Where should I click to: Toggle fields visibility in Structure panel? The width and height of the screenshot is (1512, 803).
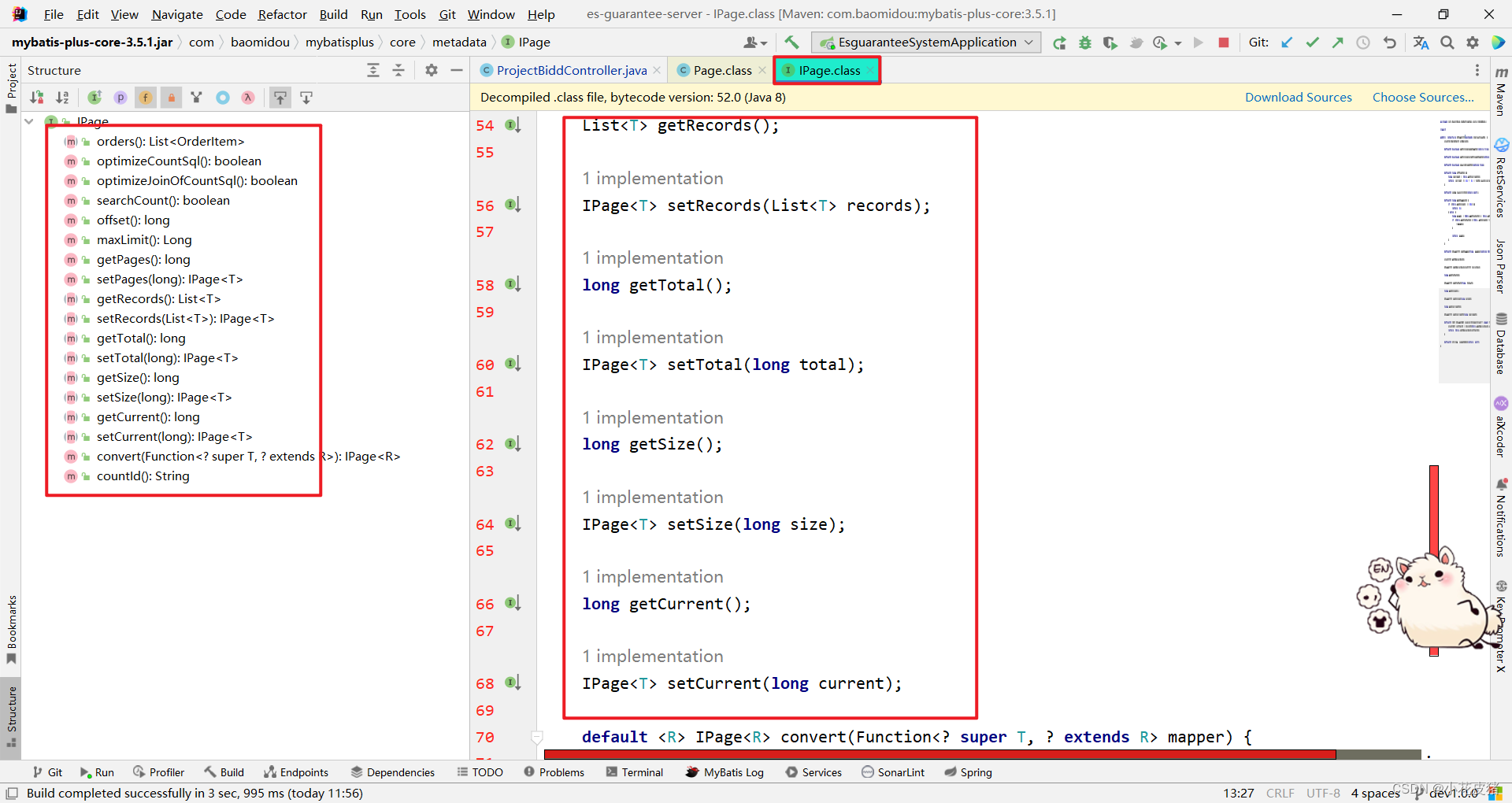pyautogui.click(x=146, y=97)
